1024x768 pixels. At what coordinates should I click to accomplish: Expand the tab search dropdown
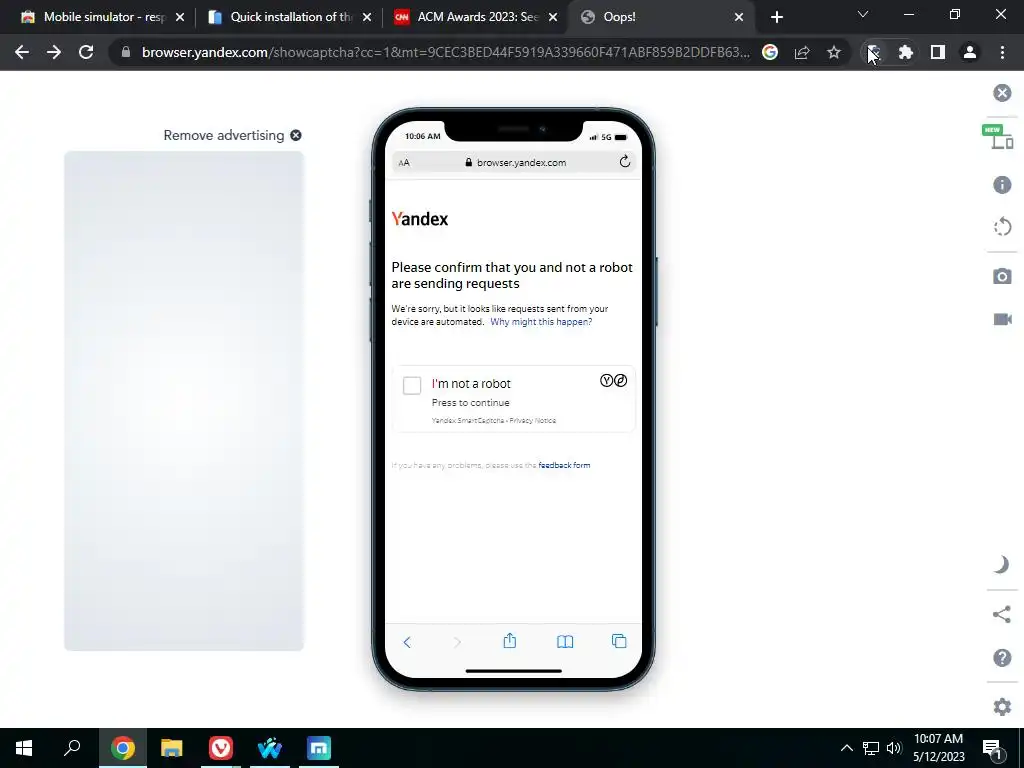click(863, 14)
